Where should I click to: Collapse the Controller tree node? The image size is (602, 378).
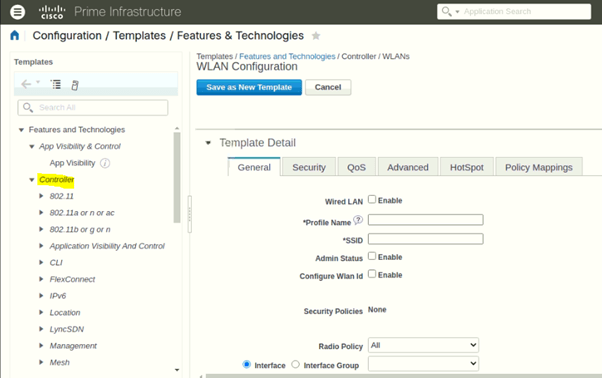tap(32, 180)
